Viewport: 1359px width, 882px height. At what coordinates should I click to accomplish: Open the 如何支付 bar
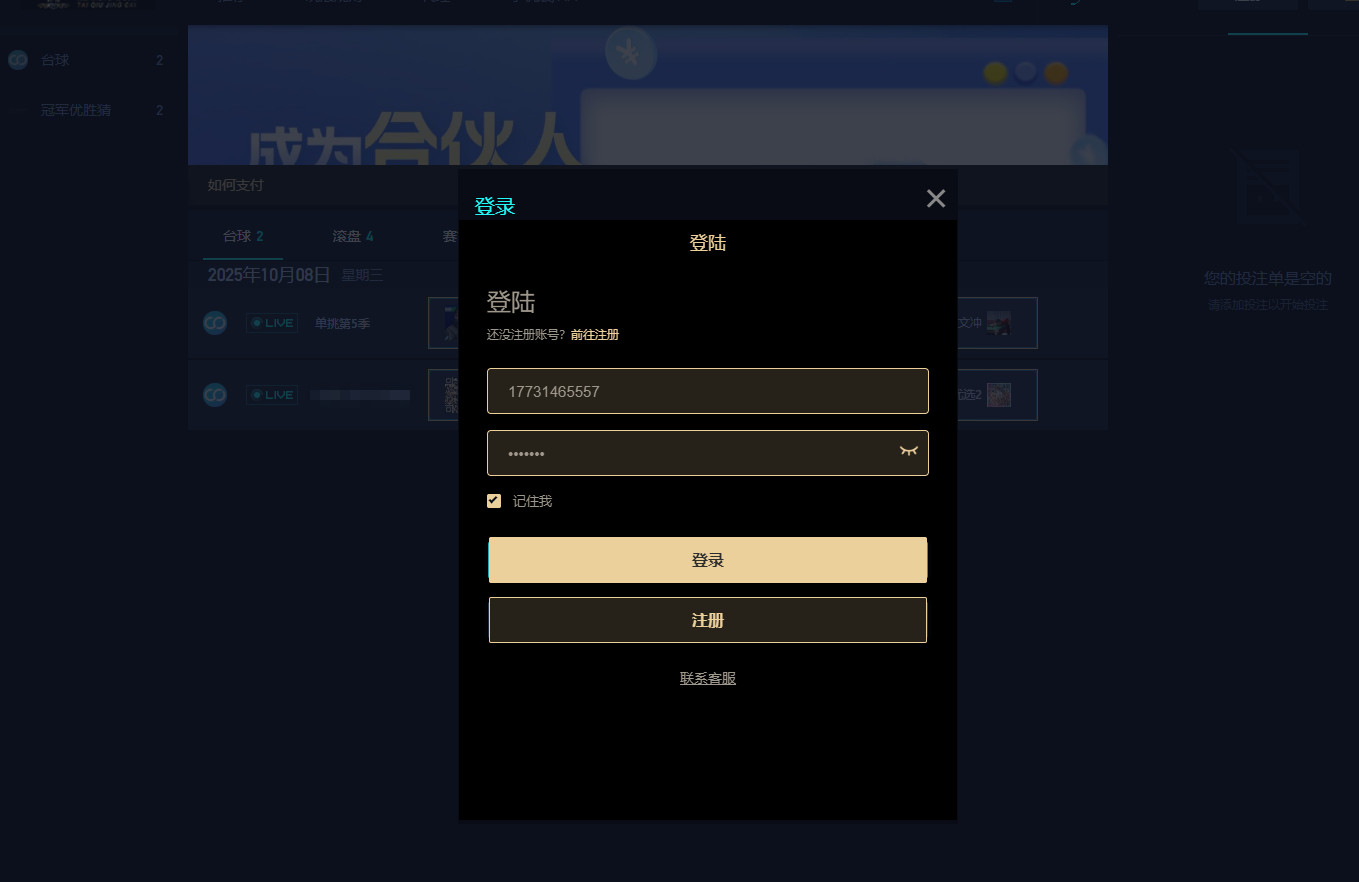click(648, 185)
